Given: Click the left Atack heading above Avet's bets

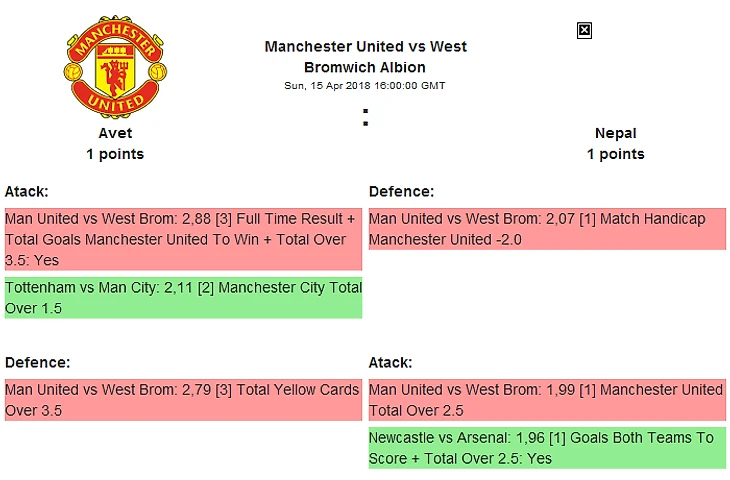Looking at the screenshot, I should click(27, 191).
